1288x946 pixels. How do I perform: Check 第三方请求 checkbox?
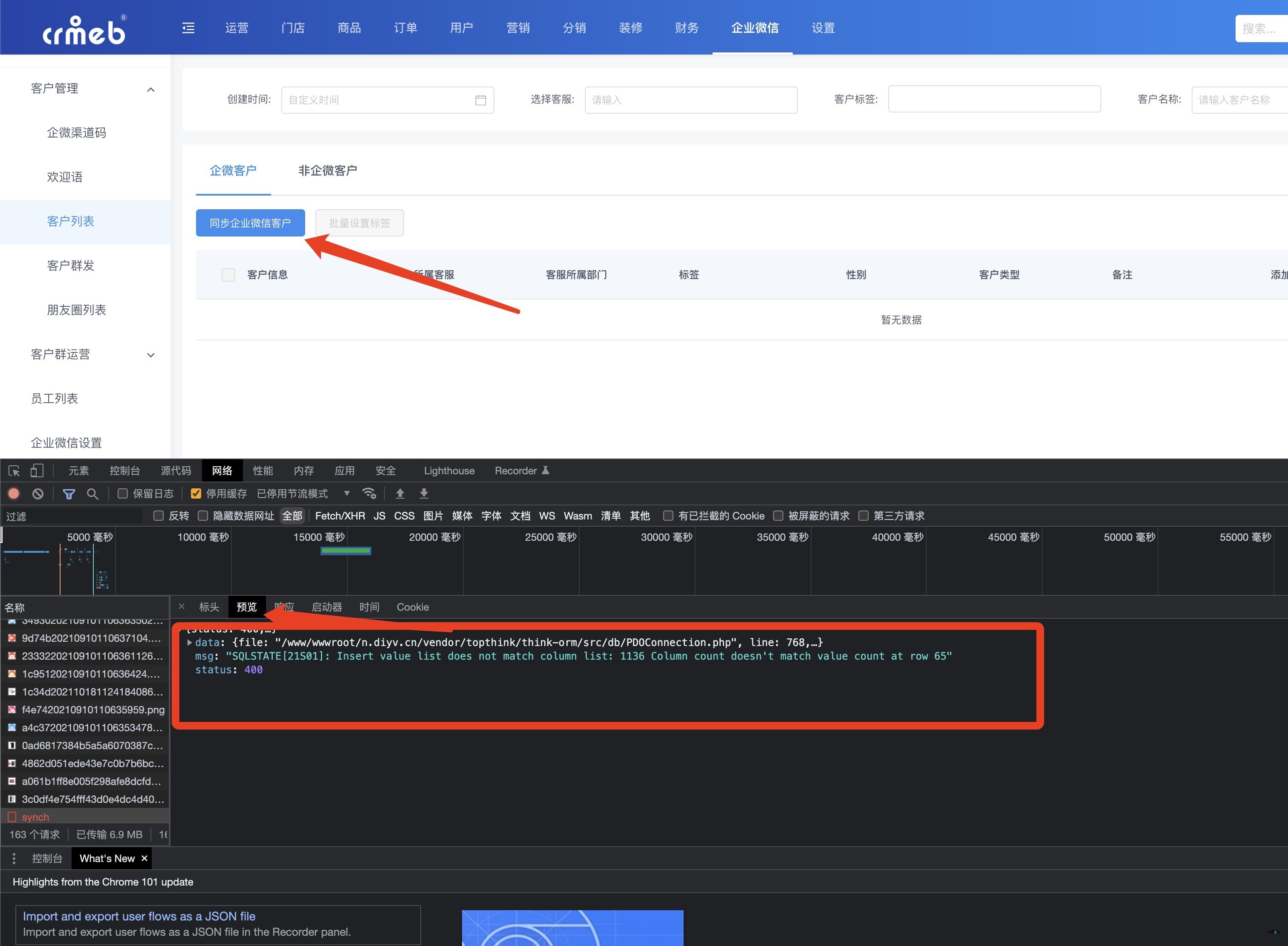click(x=863, y=516)
